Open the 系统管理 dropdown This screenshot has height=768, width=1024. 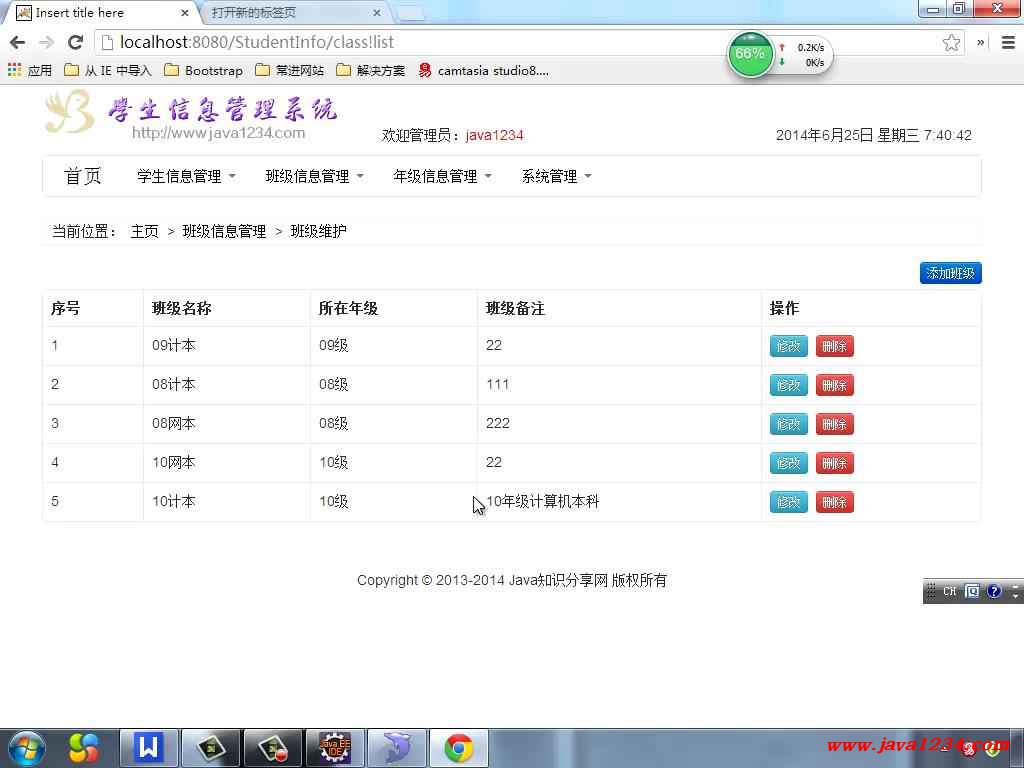click(556, 176)
